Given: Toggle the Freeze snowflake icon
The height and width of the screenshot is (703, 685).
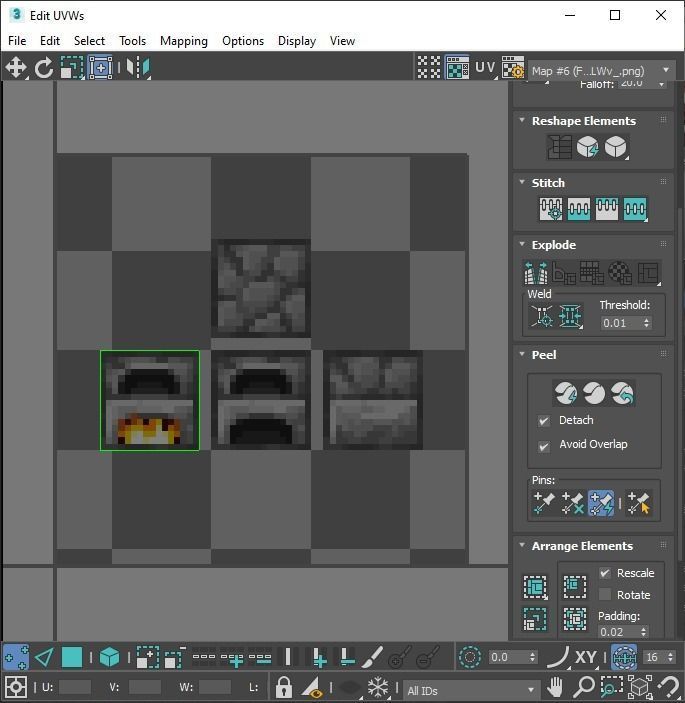Looking at the screenshot, I should (378, 687).
